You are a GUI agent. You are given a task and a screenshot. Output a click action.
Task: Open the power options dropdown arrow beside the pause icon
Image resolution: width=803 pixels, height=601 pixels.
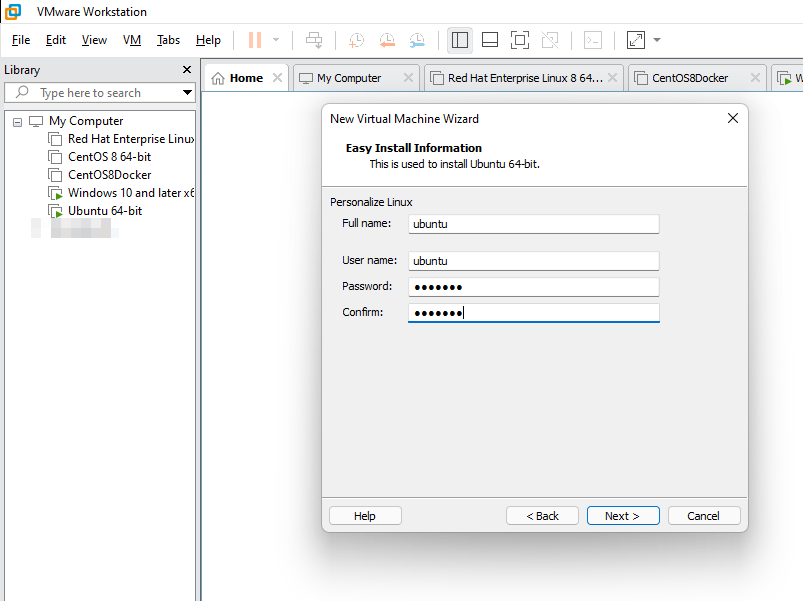(276, 40)
